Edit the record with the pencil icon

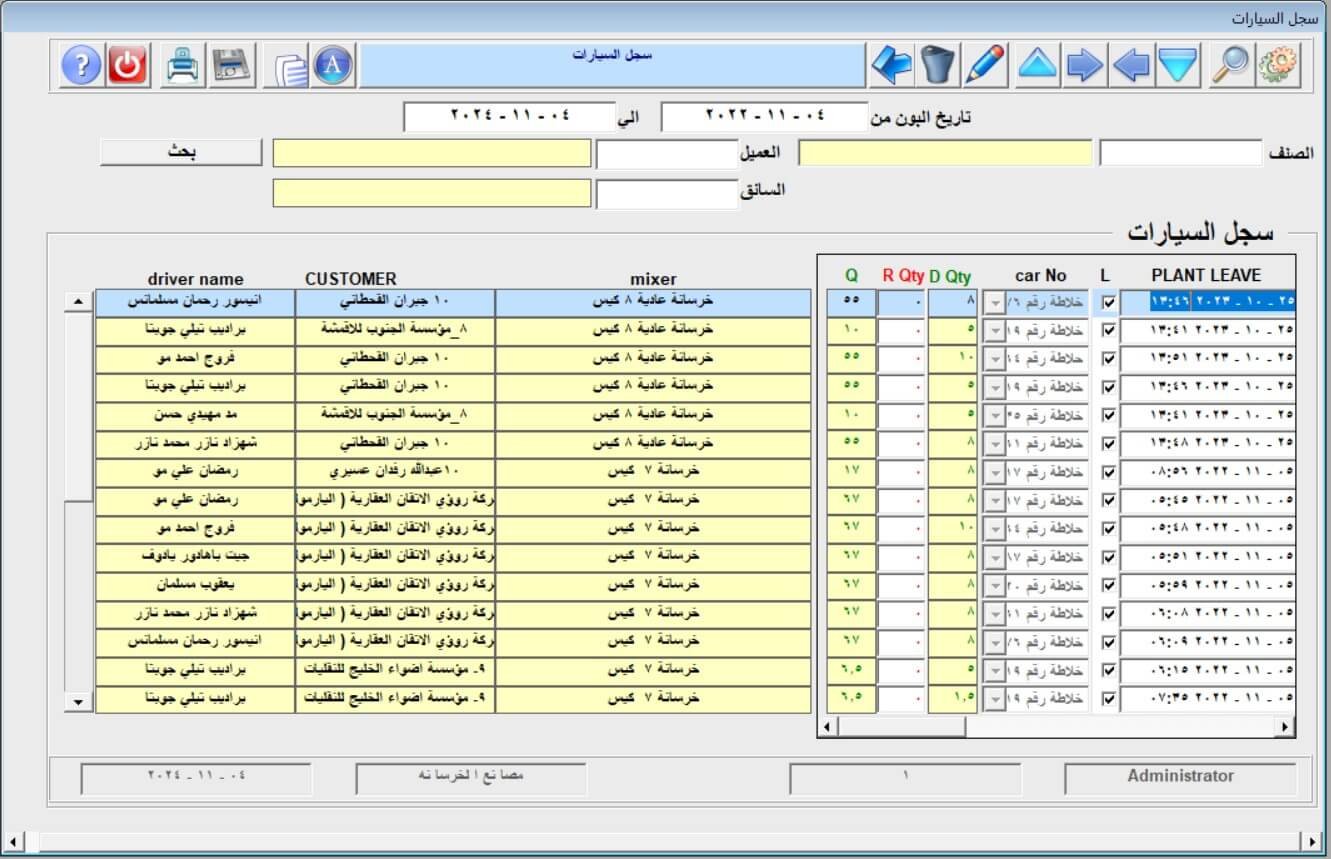point(985,66)
